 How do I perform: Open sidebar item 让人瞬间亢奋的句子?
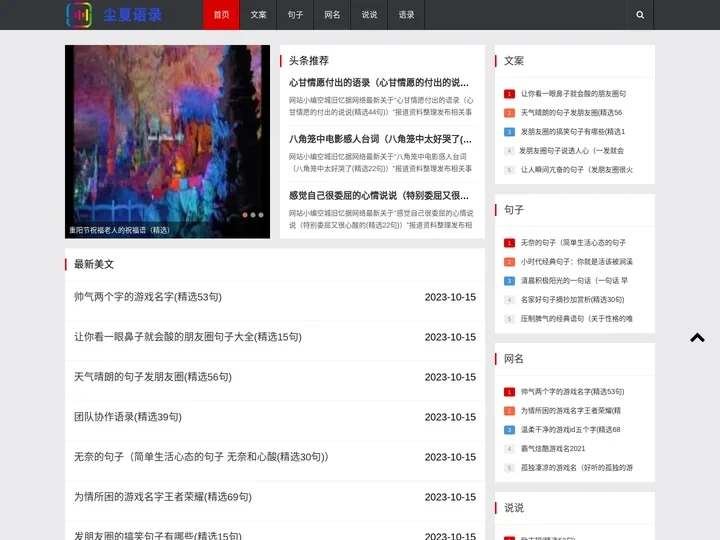(577, 170)
